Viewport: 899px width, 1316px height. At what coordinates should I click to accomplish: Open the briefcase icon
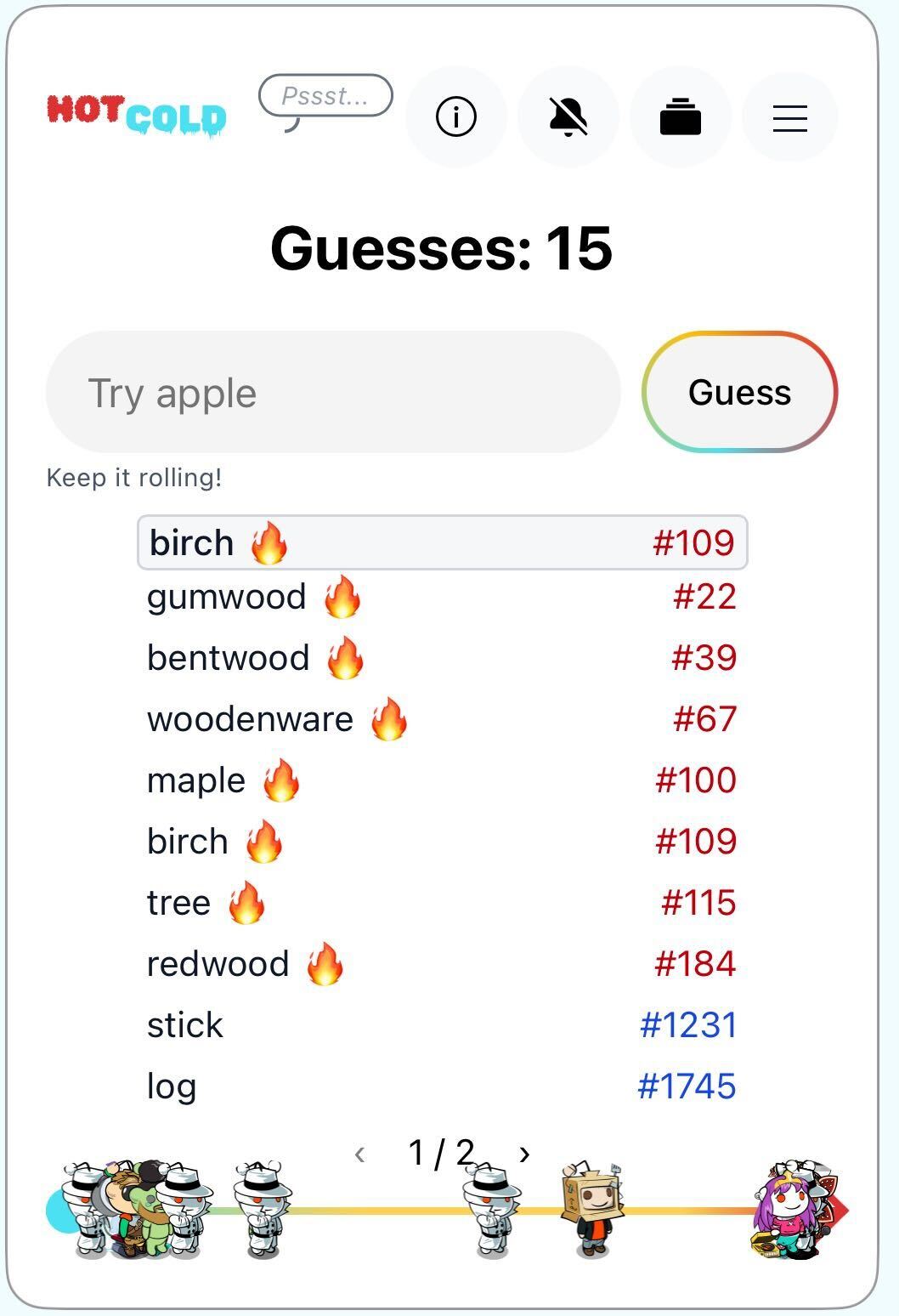(x=681, y=116)
